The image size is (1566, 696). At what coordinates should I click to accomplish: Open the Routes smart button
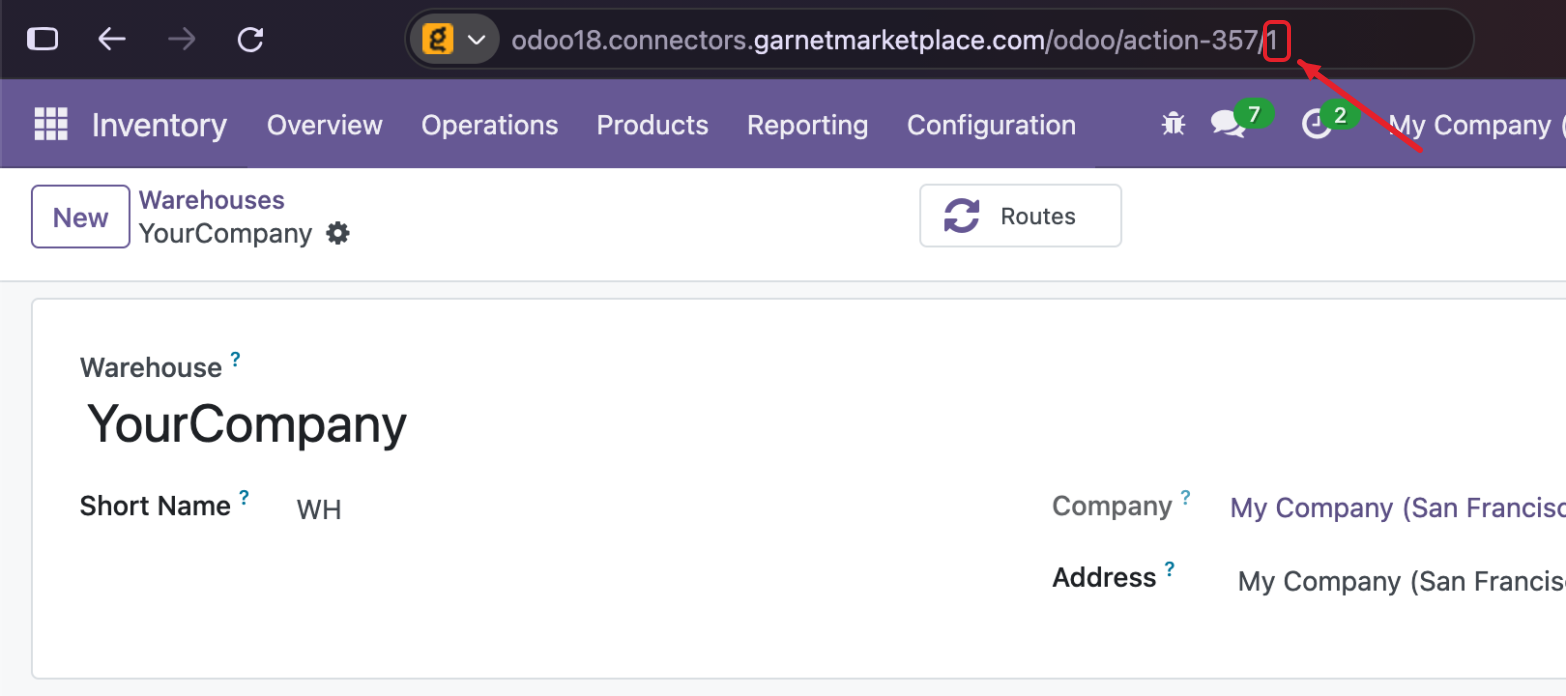[x=1020, y=215]
